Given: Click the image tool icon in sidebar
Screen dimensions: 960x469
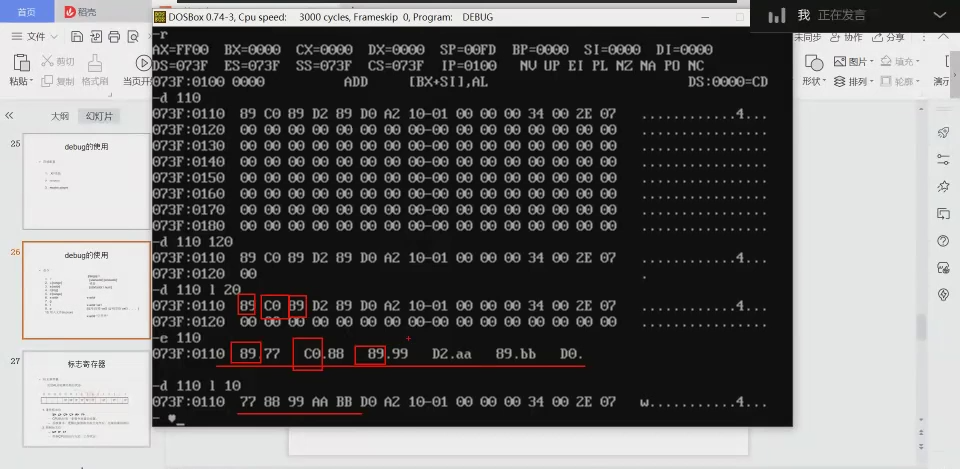Looking at the screenshot, I should (943, 268).
